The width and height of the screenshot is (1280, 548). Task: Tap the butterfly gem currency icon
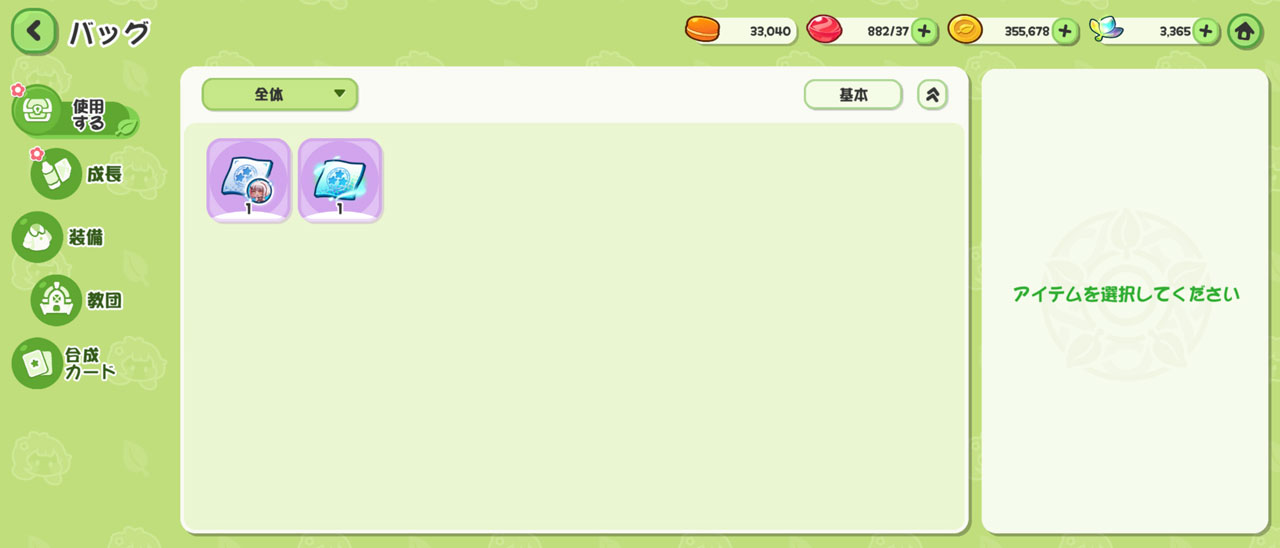(1107, 30)
